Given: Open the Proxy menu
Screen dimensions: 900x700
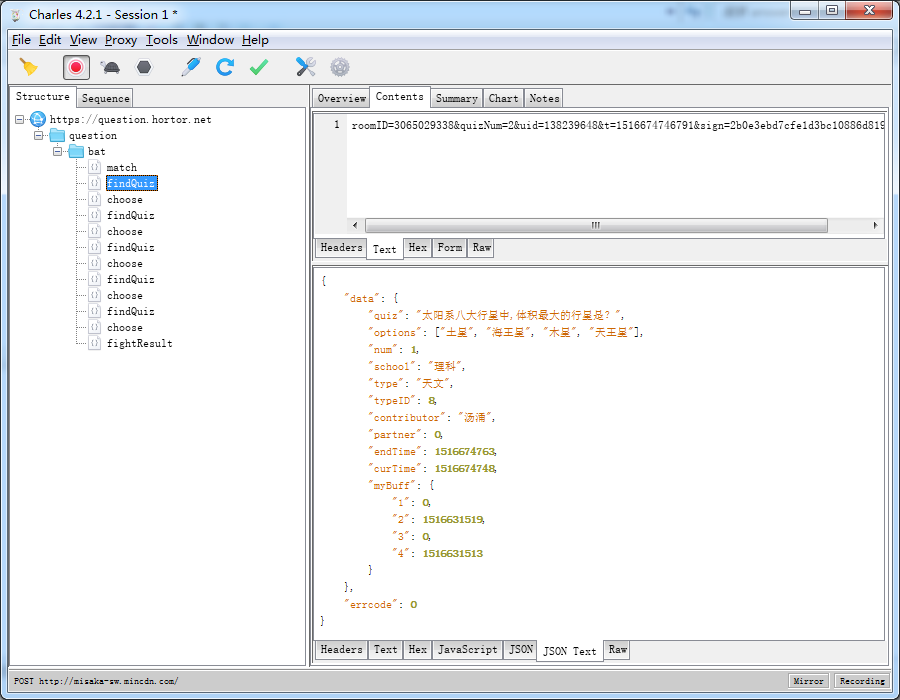Looking at the screenshot, I should 121,40.
